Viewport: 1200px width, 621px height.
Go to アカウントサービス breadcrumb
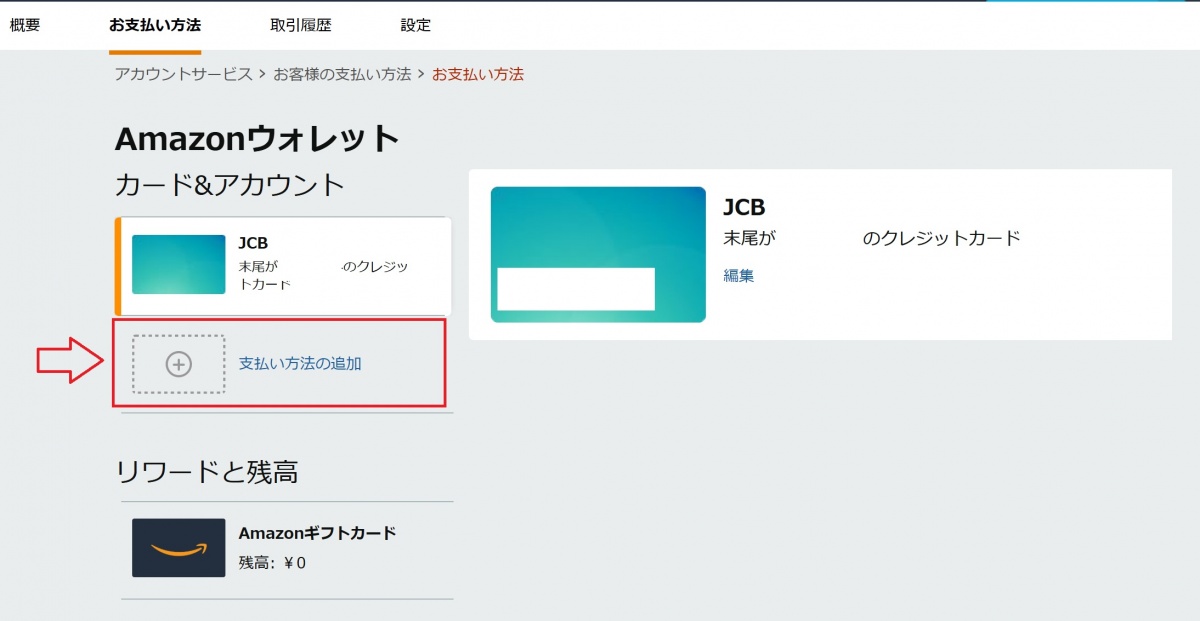[184, 74]
